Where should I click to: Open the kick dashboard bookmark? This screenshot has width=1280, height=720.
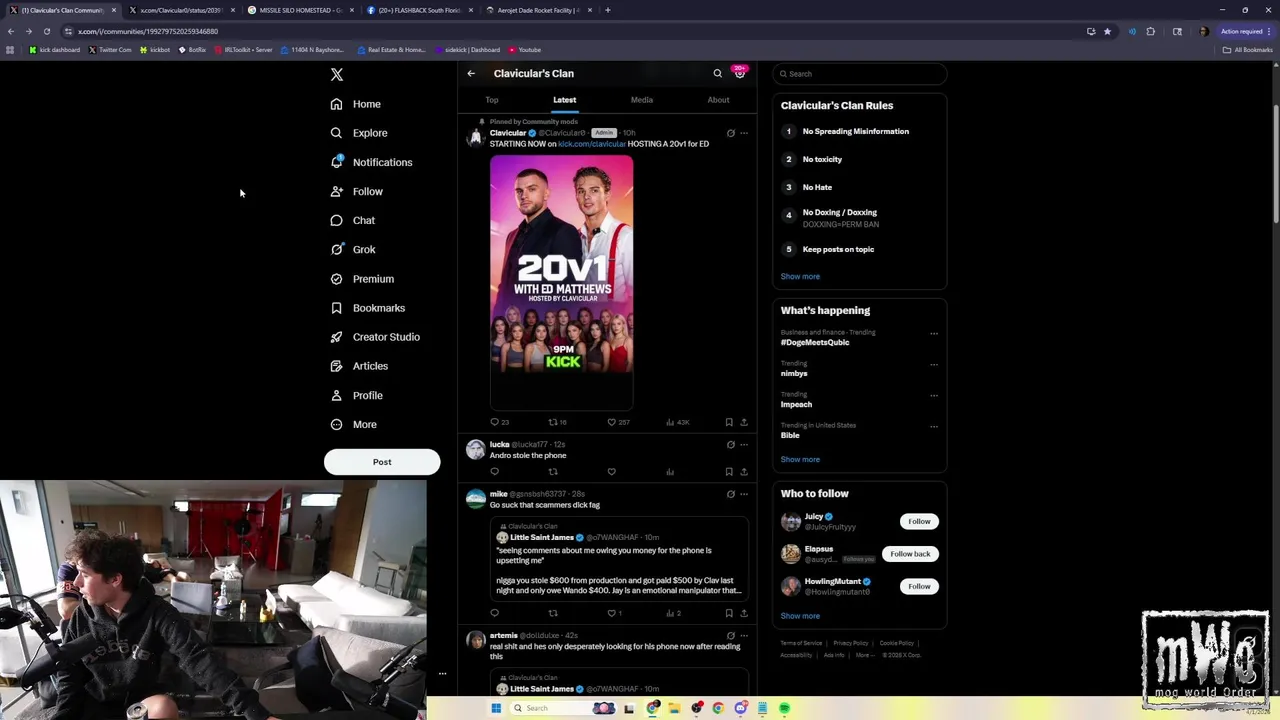[55, 49]
